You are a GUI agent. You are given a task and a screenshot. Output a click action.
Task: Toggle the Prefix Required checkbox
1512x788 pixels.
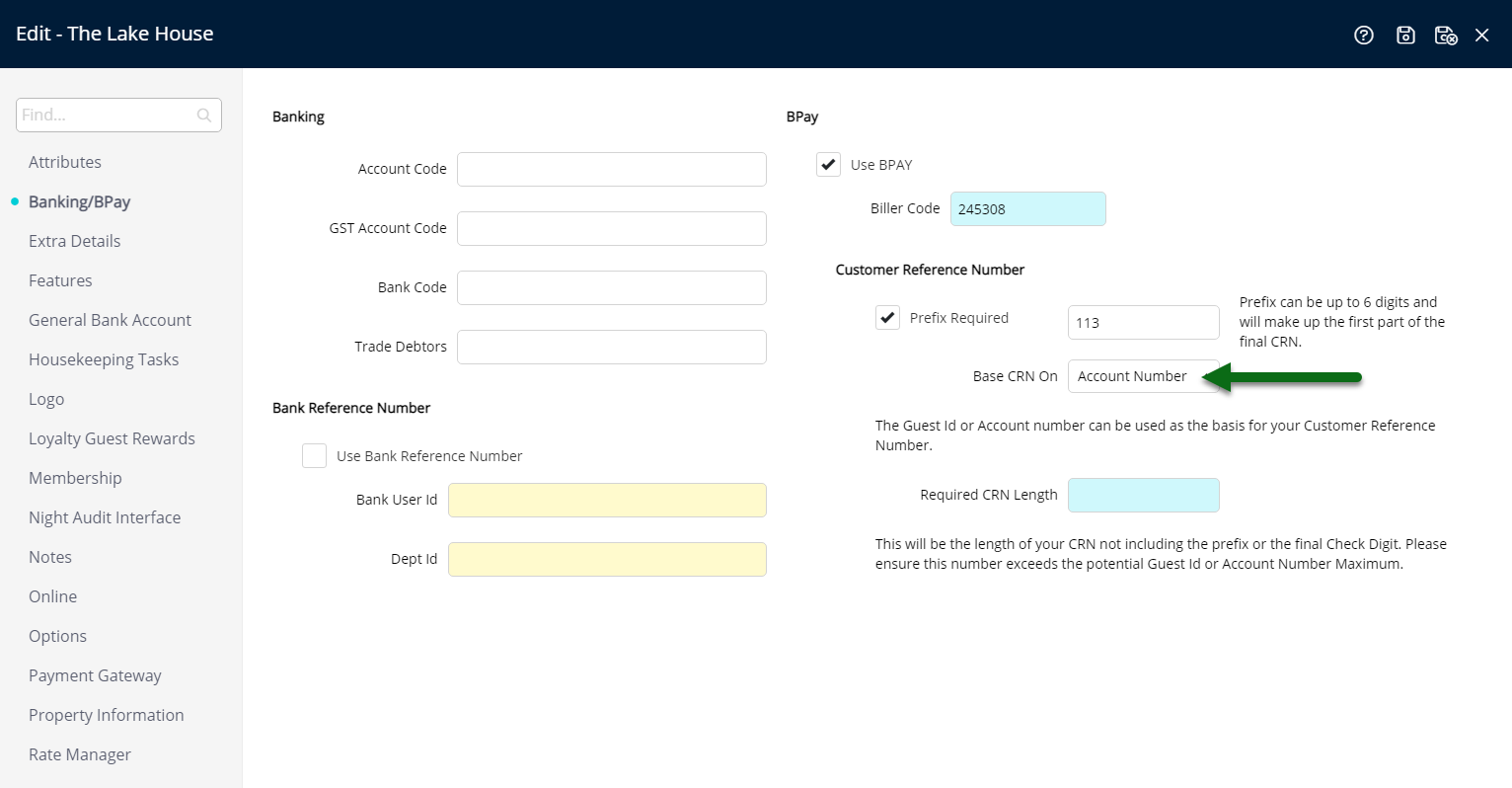pyautogui.click(x=887, y=317)
